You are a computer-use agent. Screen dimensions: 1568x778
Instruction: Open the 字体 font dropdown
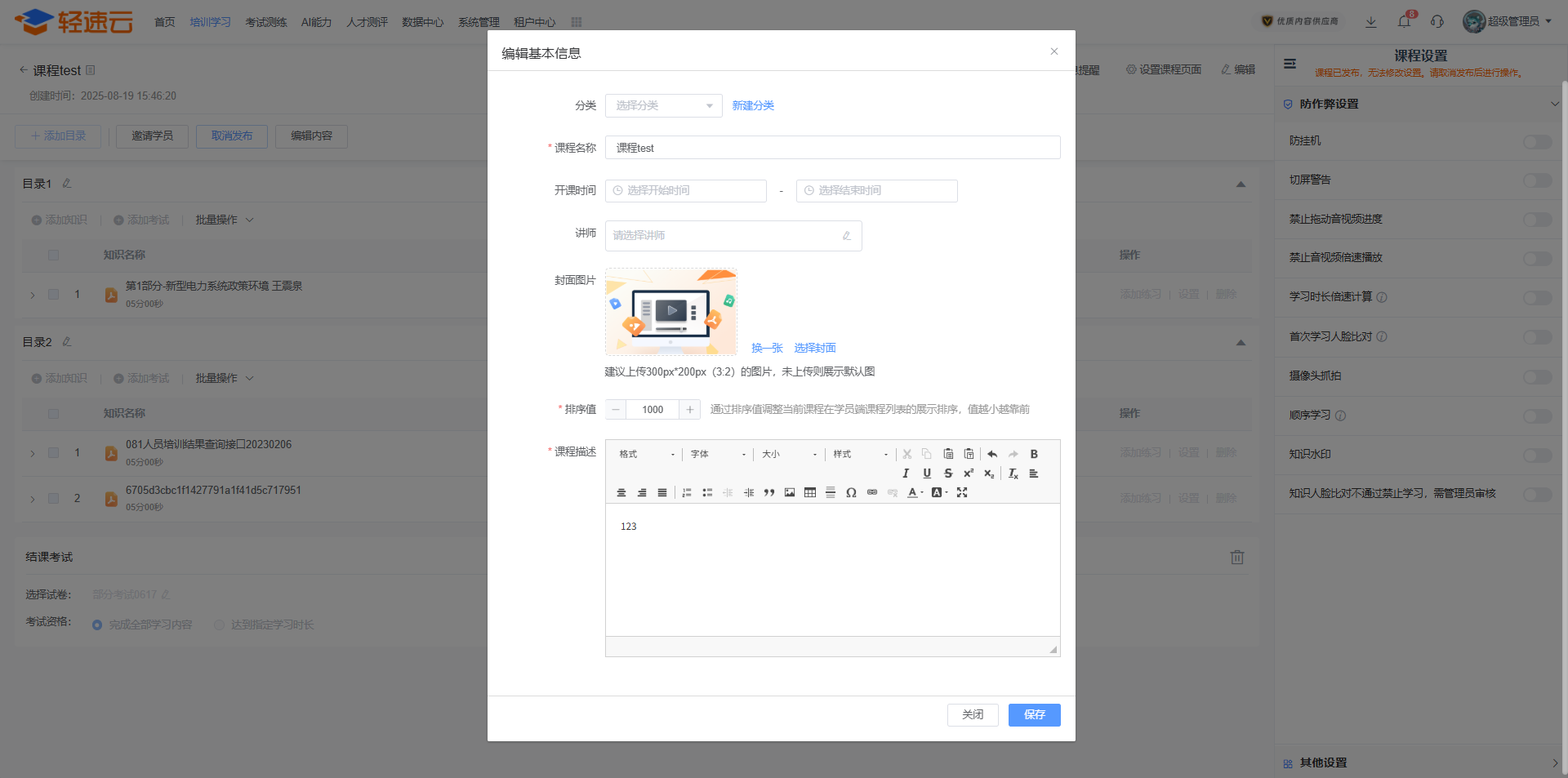pyautogui.click(x=718, y=454)
